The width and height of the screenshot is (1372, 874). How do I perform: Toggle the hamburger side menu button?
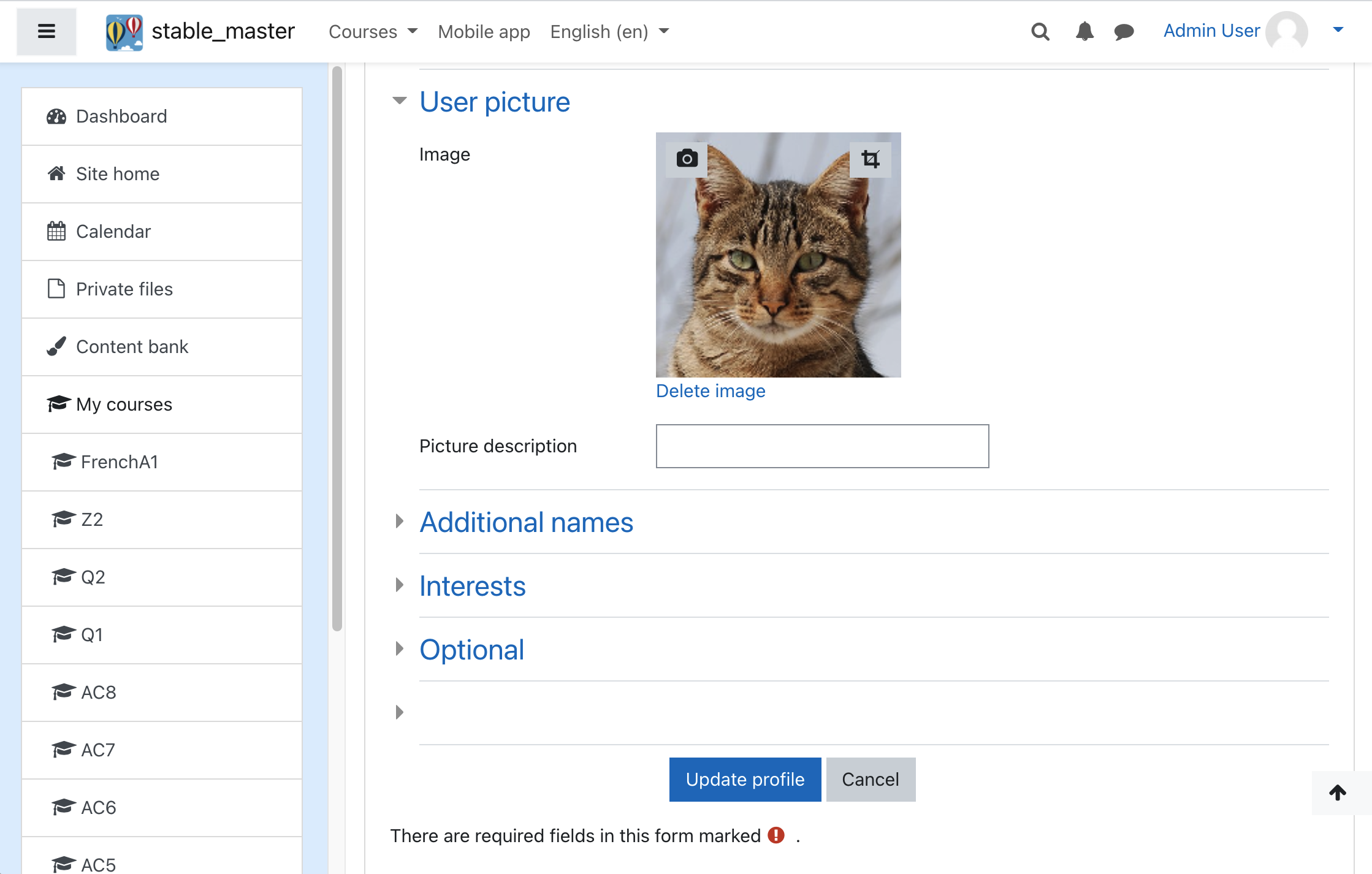click(x=47, y=31)
